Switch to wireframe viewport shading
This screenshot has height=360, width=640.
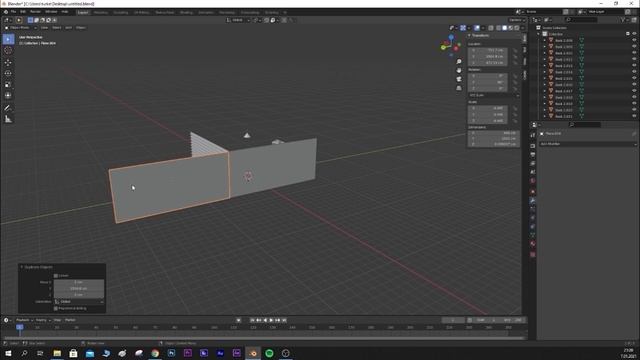point(499,28)
